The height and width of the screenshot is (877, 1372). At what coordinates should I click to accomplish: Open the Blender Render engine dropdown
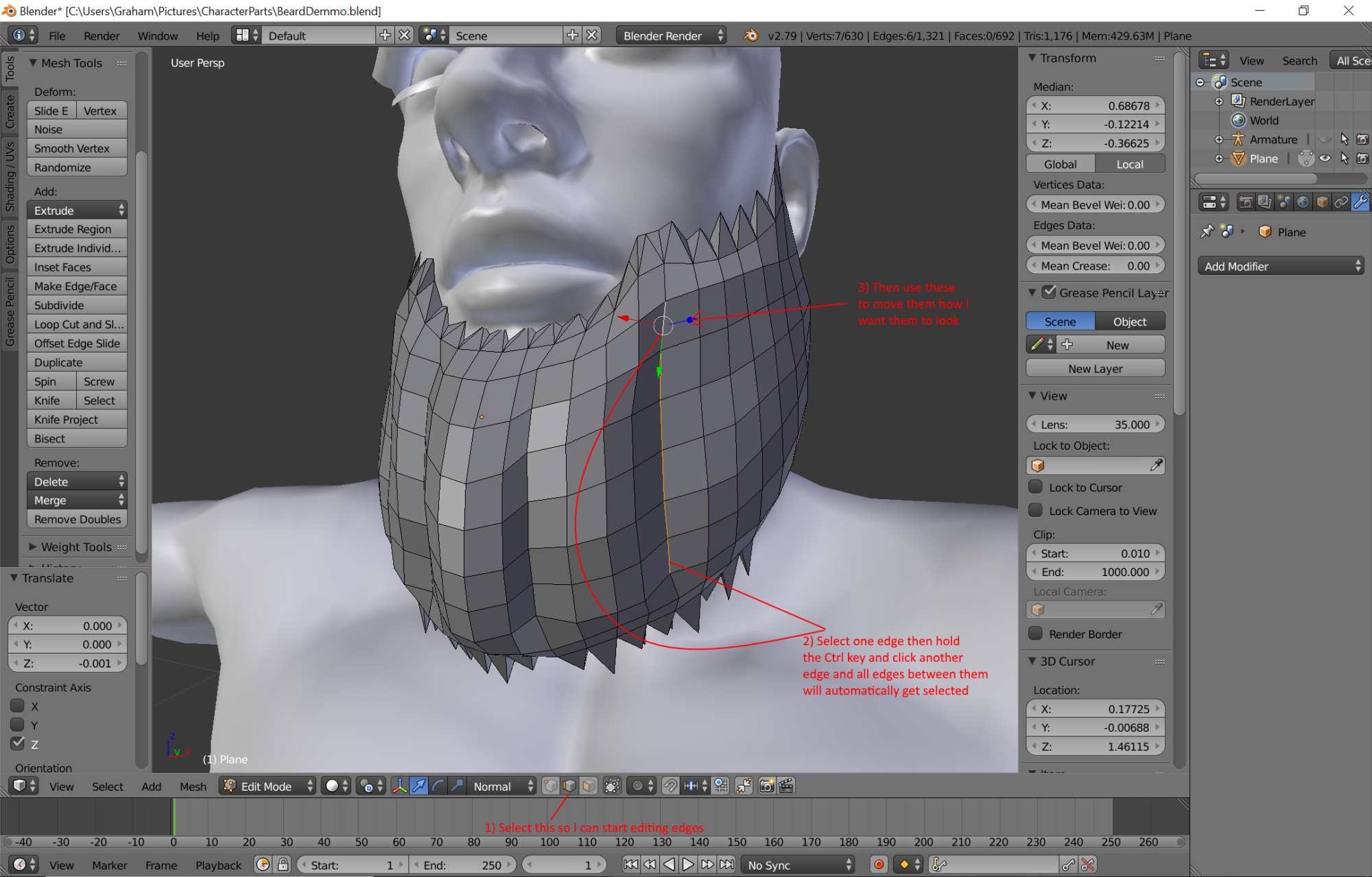[x=671, y=36]
